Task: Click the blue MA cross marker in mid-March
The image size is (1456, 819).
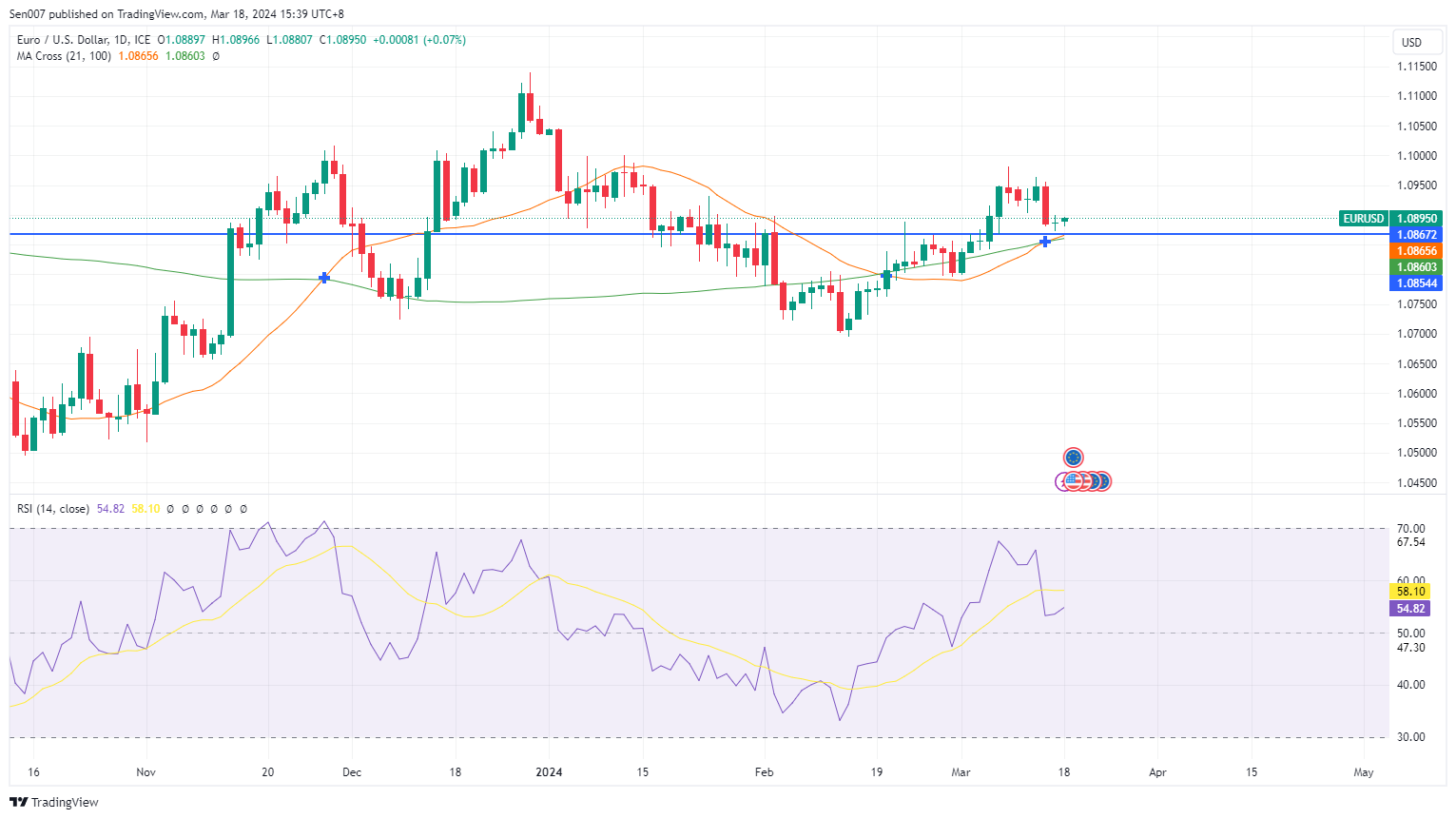Action: pyautogui.click(x=1045, y=242)
